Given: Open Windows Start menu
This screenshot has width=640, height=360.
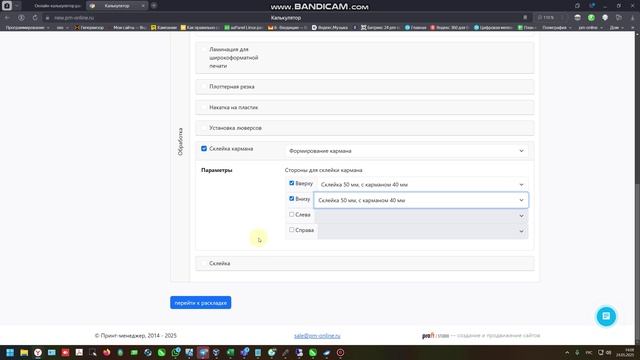Looking at the screenshot, I should 10,353.
